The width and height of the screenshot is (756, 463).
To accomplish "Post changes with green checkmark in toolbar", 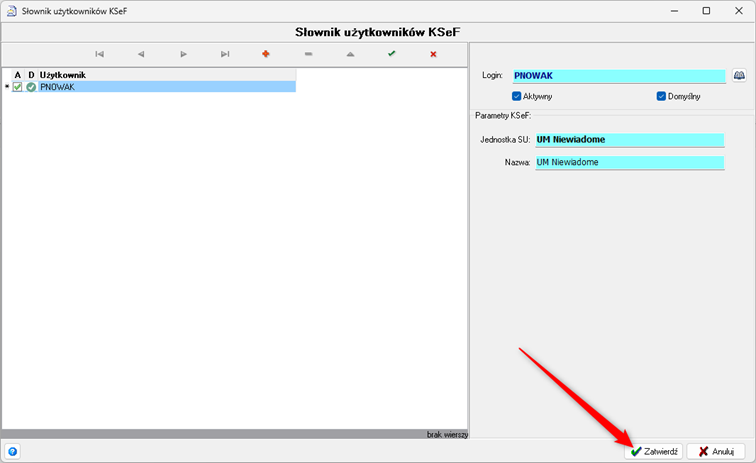I will pos(392,54).
